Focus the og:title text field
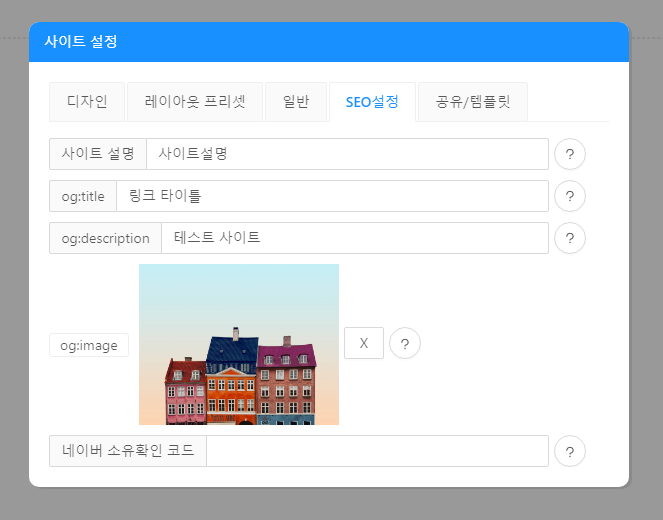Viewport: 663px width, 520px height. (331, 196)
